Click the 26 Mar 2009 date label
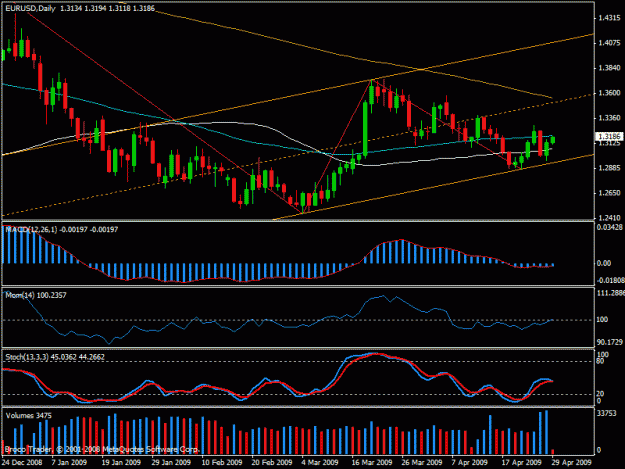Viewport: 625px width, 469px height. [x=422, y=462]
